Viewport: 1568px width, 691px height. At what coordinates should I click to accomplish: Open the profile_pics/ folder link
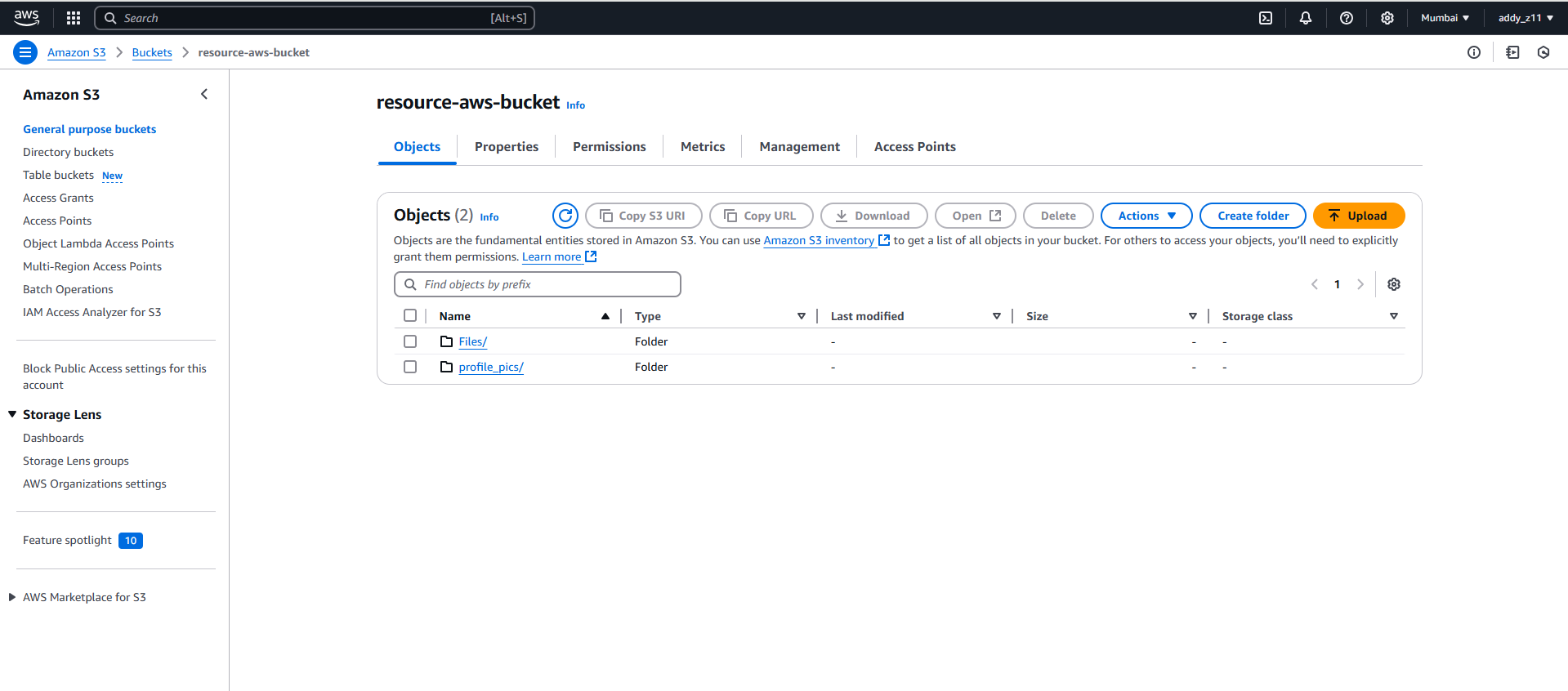[x=490, y=367]
